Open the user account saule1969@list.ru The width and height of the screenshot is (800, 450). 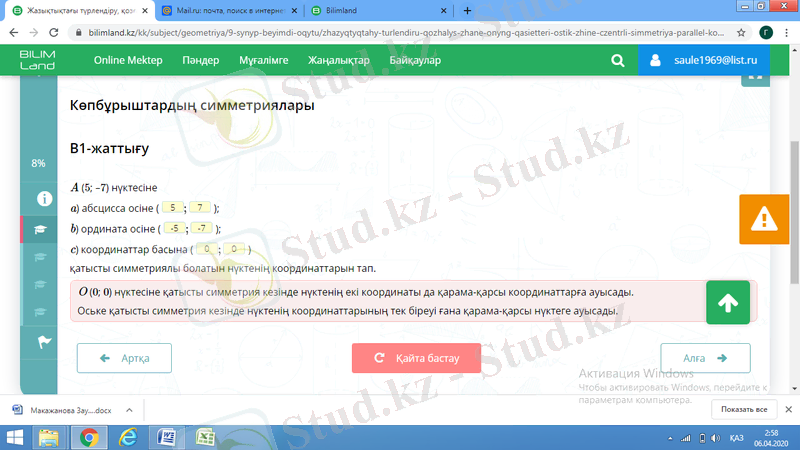pyautogui.click(x=704, y=60)
